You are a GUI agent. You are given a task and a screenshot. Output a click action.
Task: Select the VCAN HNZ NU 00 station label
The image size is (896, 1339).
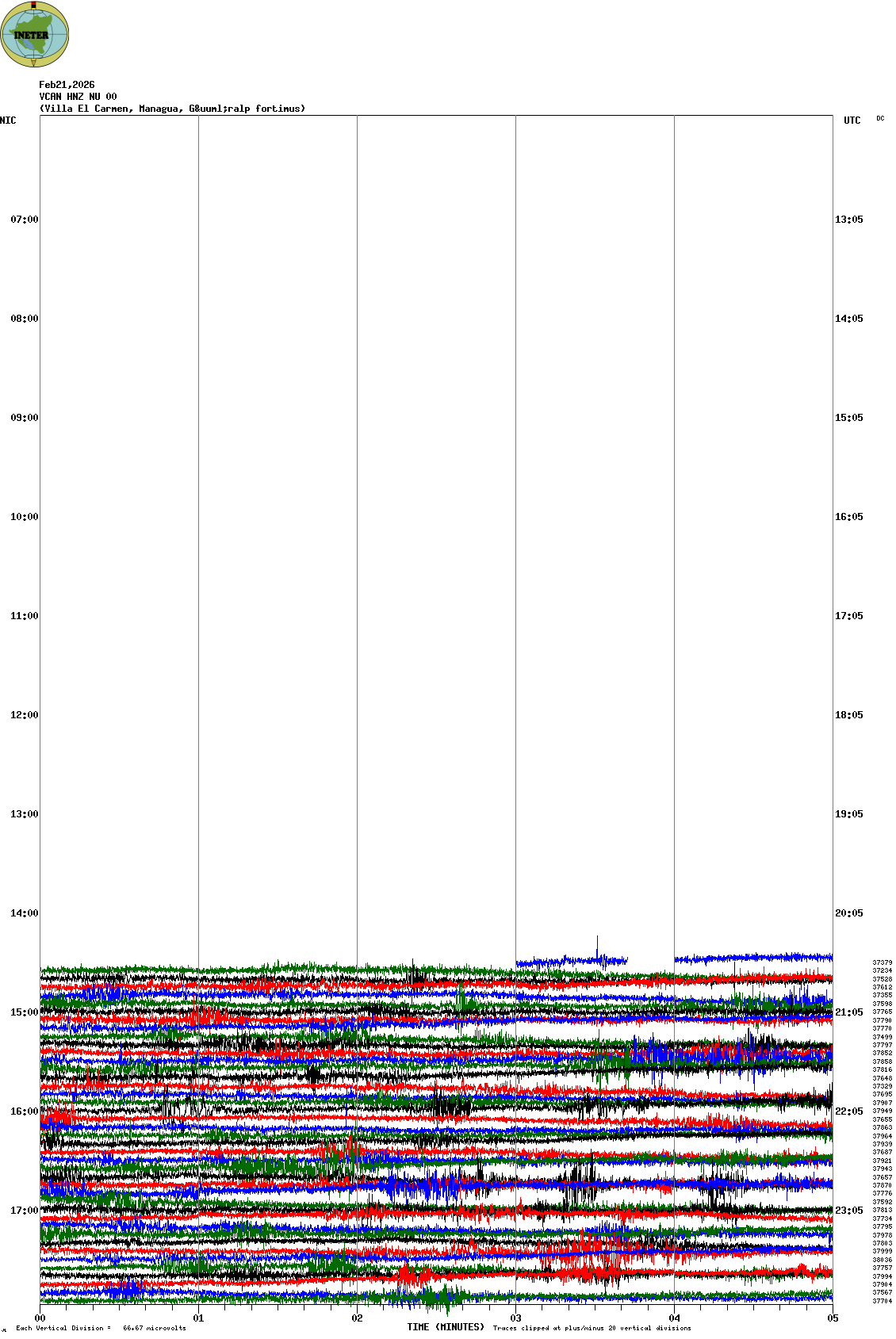pyautogui.click(x=78, y=97)
